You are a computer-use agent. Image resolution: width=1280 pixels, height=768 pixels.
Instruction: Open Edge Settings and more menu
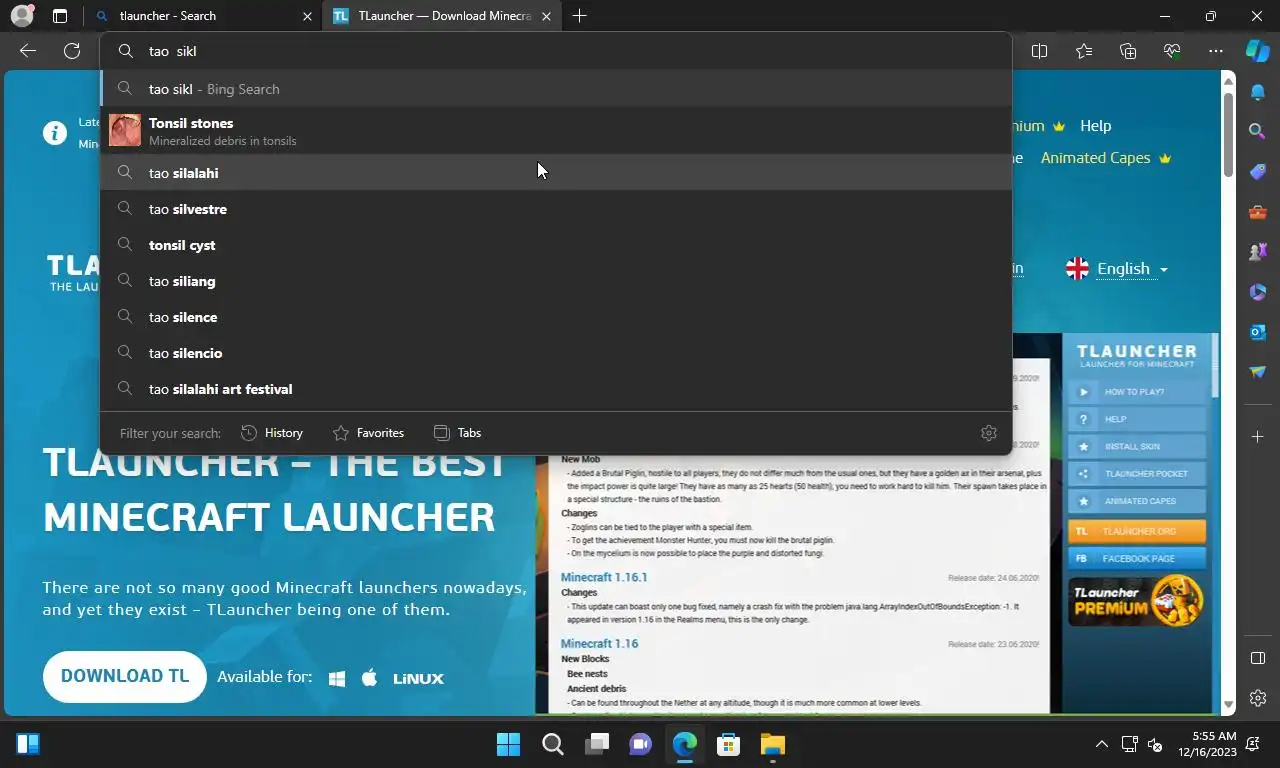tap(1216, 51)
